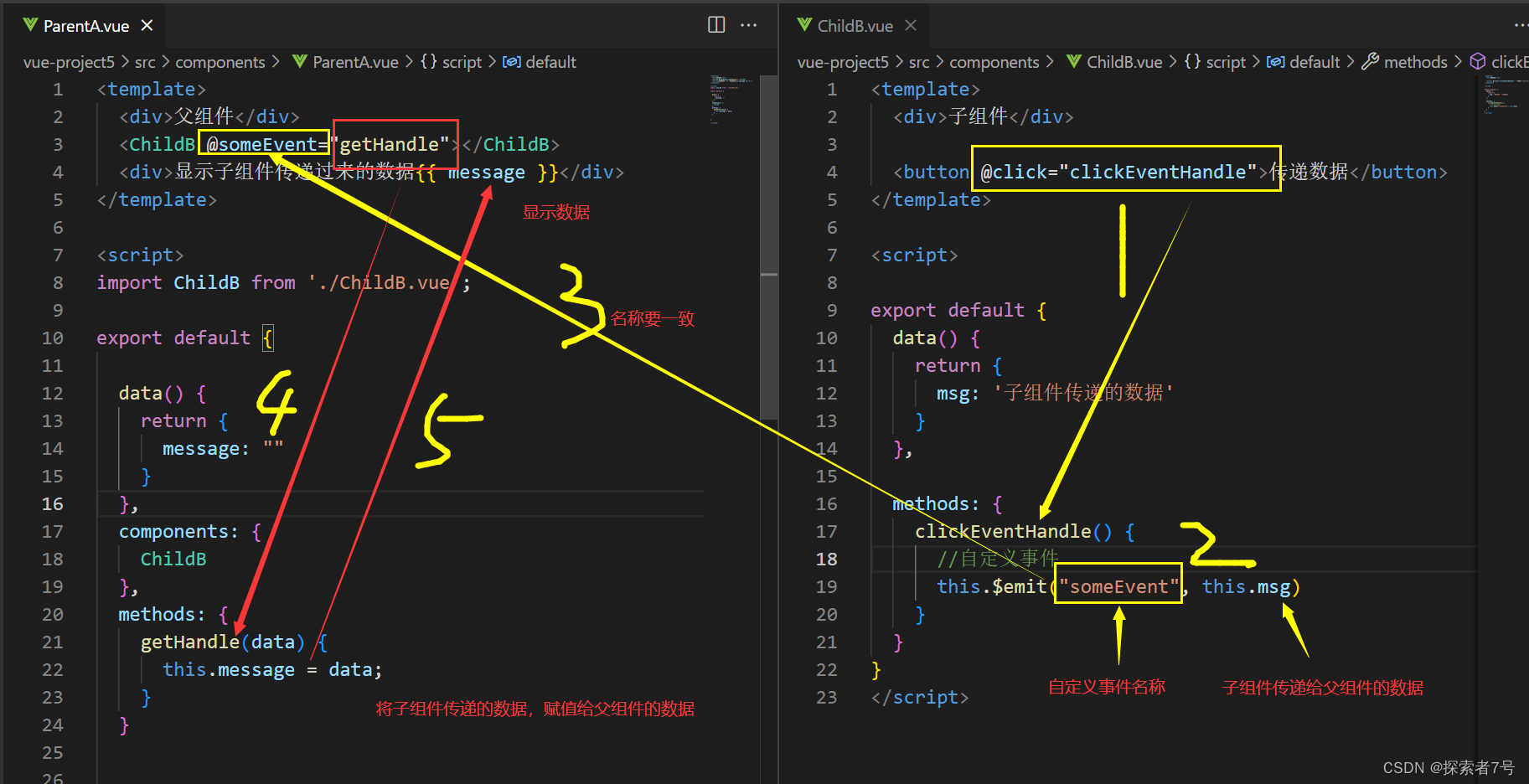Open src breadcrumb in ParentA.vue pane
Viewport: 1529px width, 784px height.
coord(145,62)
